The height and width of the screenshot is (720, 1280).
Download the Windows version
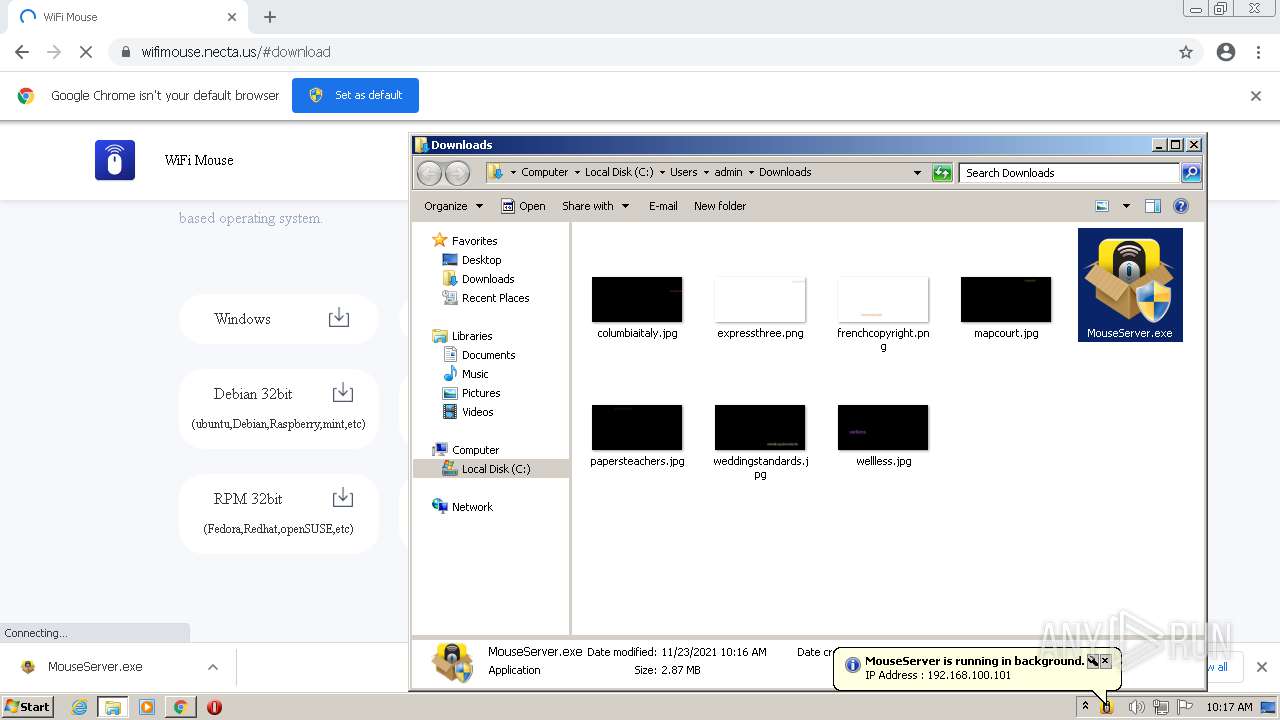(x=339, y=318)
